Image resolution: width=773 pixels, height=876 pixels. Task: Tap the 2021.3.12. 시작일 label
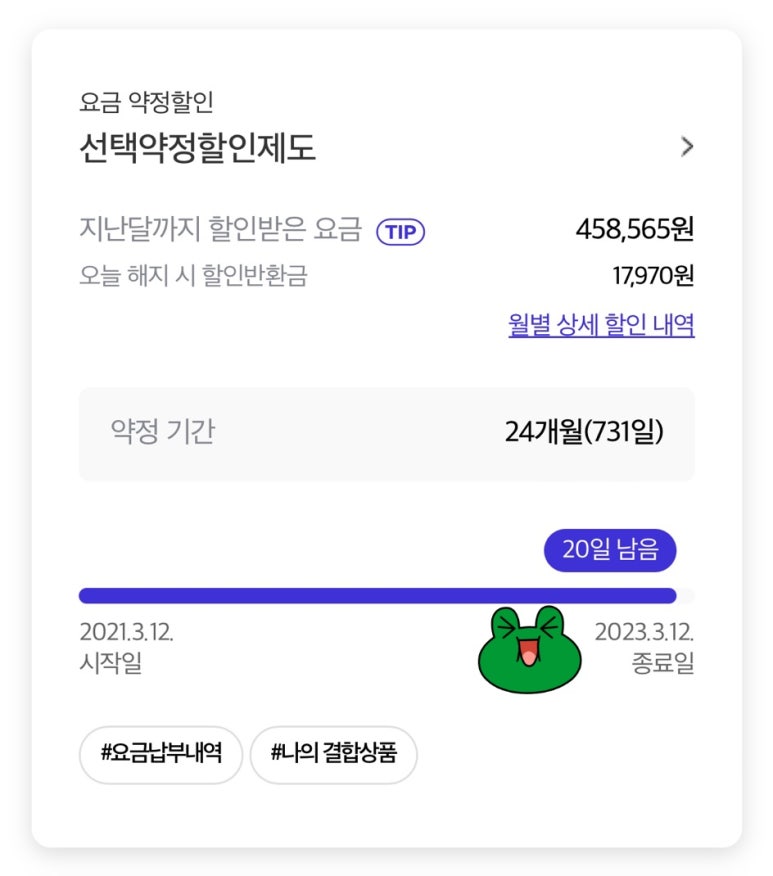(126, 648)
